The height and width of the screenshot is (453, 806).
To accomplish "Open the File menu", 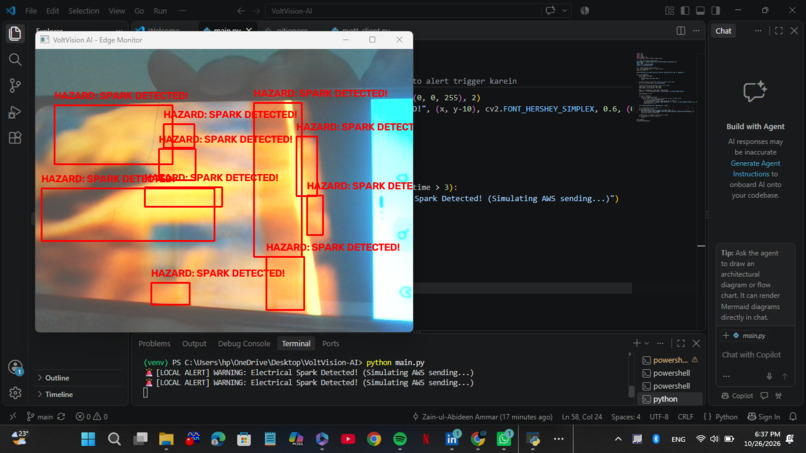I will point(31,11).
